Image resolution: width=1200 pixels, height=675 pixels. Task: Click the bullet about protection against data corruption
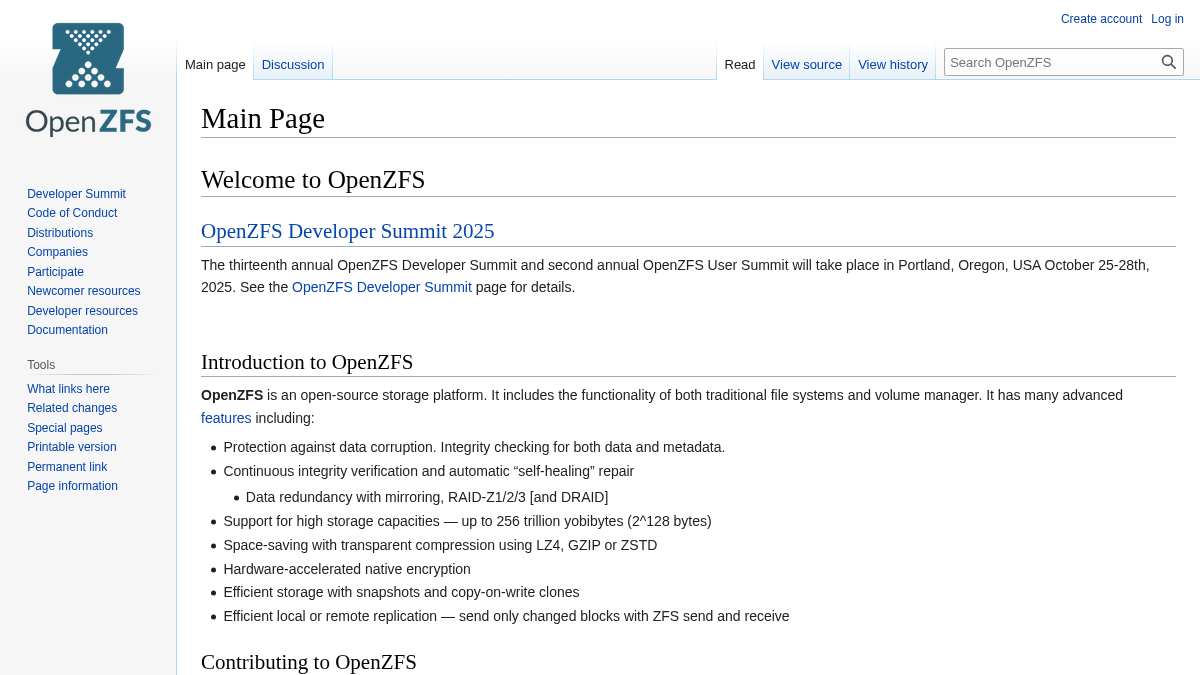[x=474, y=447]
